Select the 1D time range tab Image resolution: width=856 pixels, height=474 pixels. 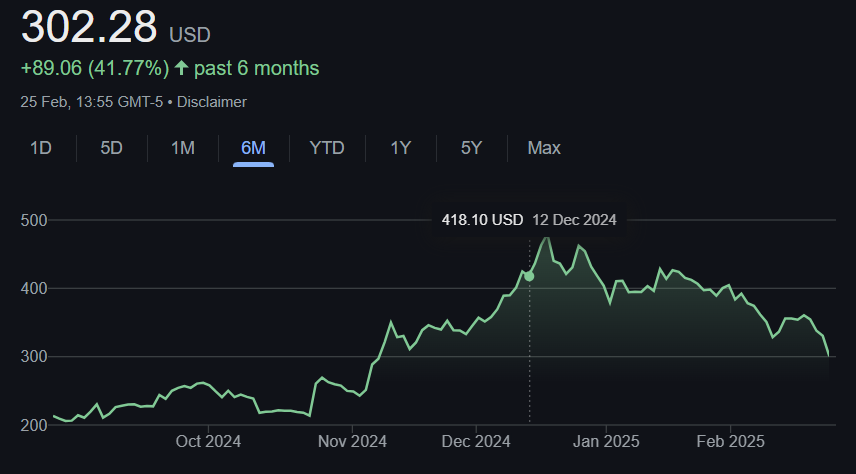pyautogui.click(x=41, y=148)
